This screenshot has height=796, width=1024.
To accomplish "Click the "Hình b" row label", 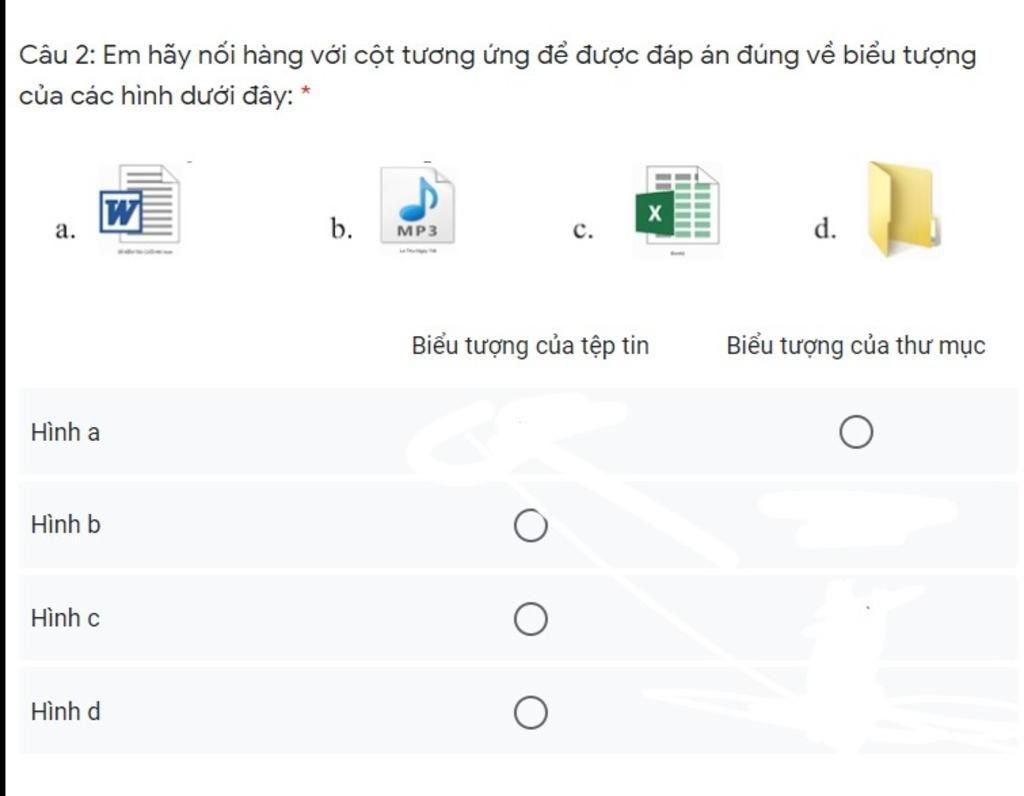I will [65, 524].
